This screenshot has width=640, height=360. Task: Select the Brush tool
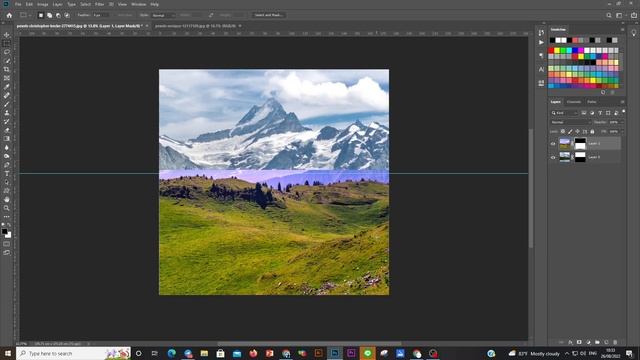pos(7,104)
